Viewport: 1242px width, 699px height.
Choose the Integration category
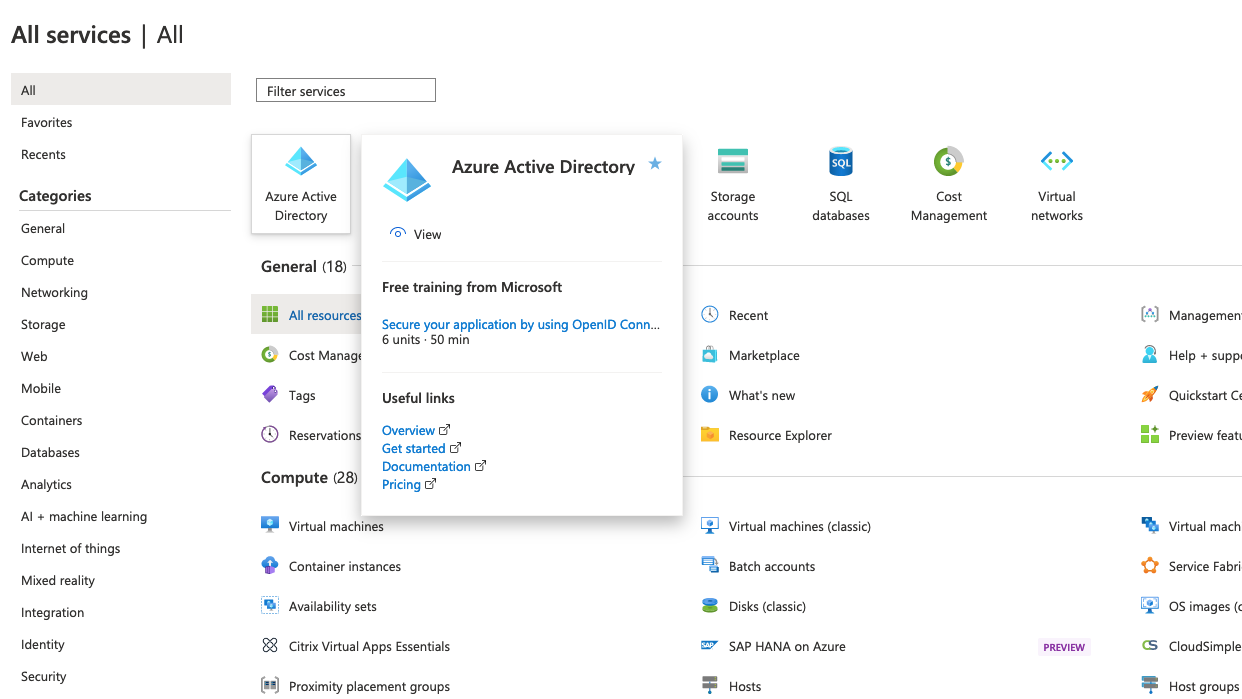pyautogui.click(x=52, y=612)
